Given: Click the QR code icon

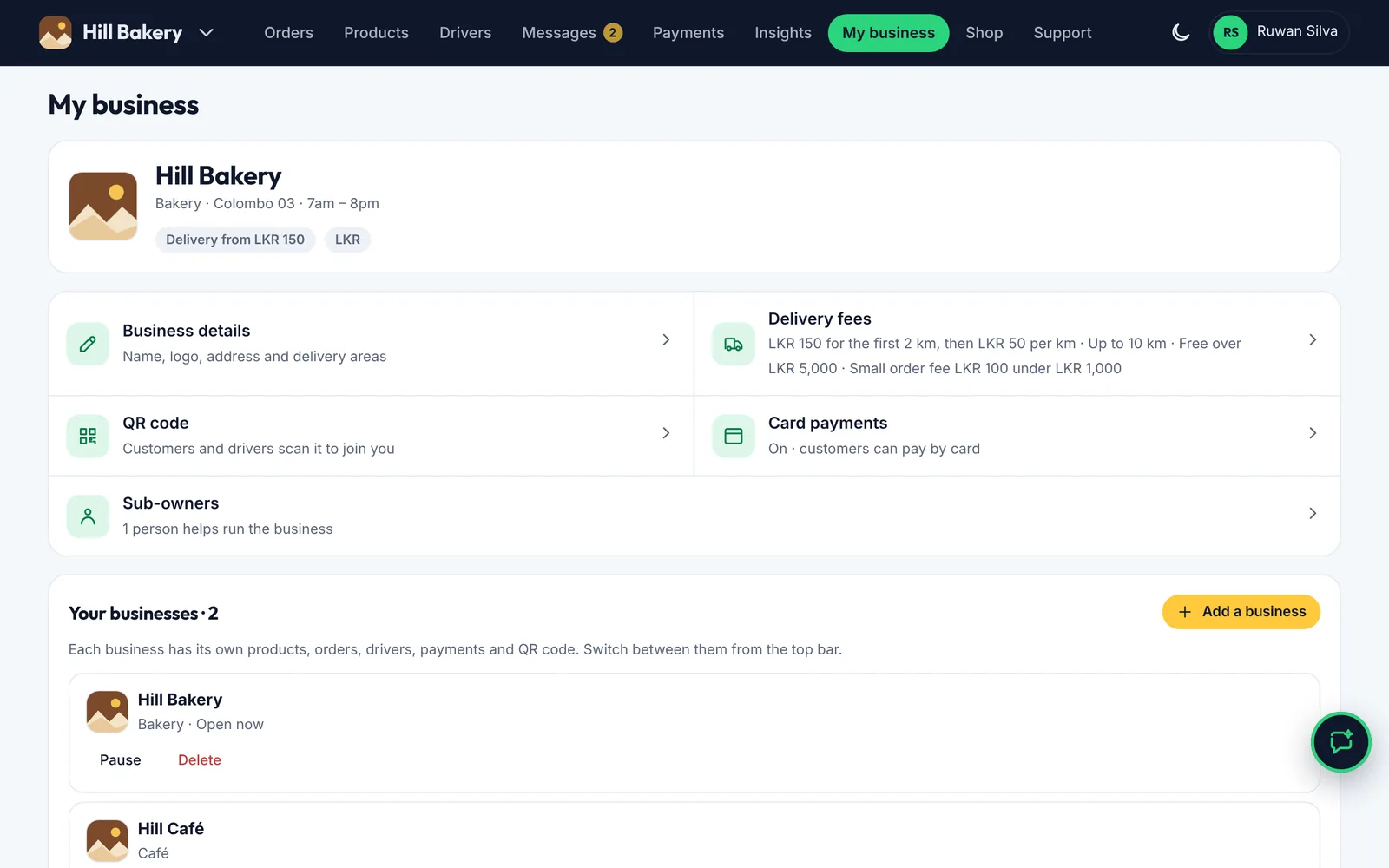Looking at the screenshot, I should pyautogui.click(x=88, y=436).
